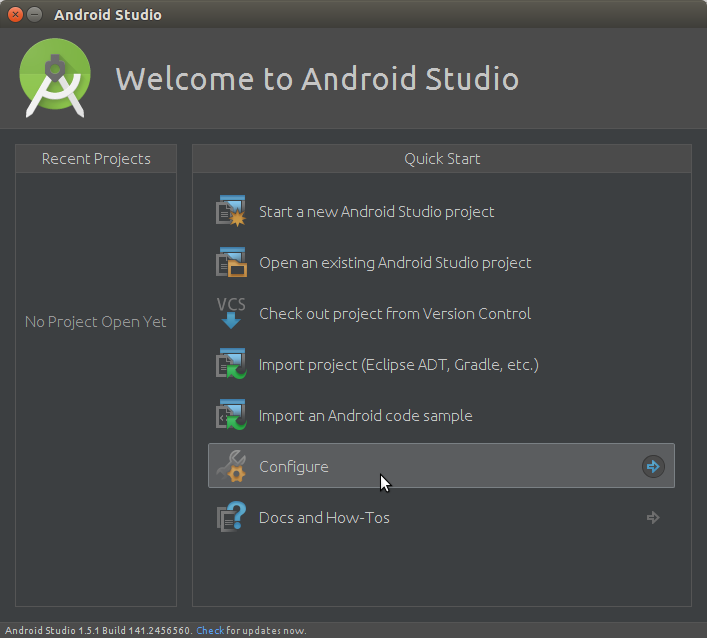Viewport: 707px width, 638px height.
Task: Click the Configure wrench and gear icon
Action: pos(231,466)
